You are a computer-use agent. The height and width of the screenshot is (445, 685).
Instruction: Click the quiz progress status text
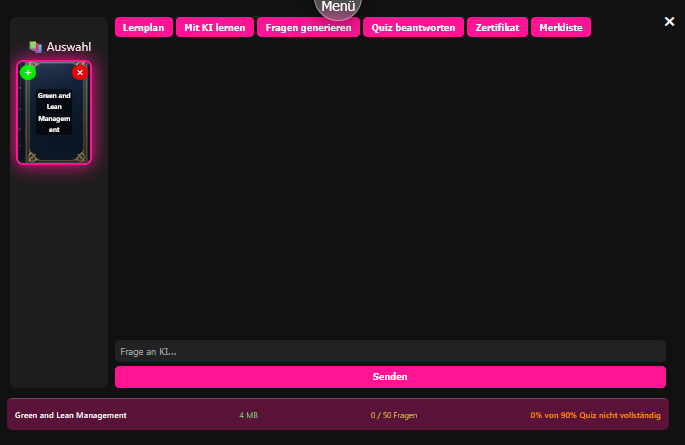(x=595, y=415)
